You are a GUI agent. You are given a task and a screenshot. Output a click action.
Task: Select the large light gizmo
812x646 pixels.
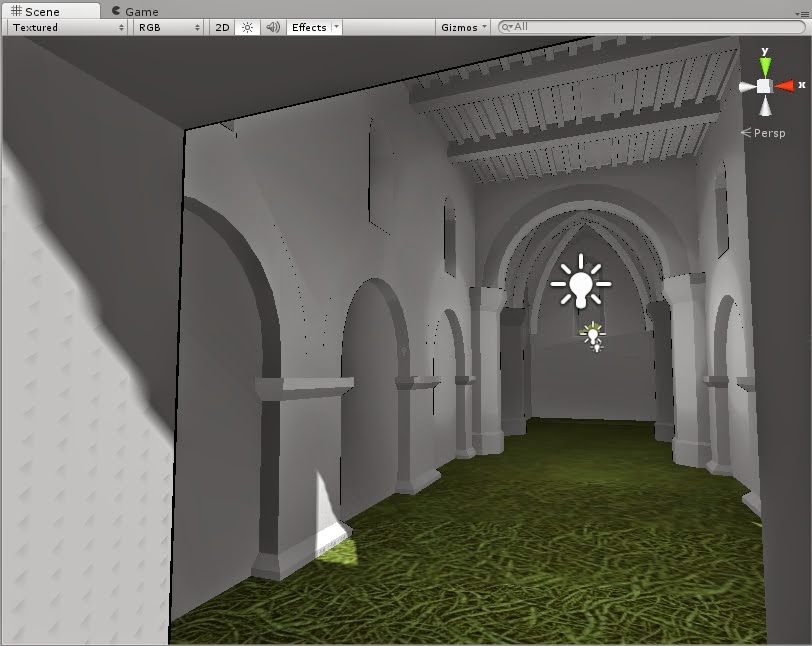pyautogui.click(x=581, y=282)
